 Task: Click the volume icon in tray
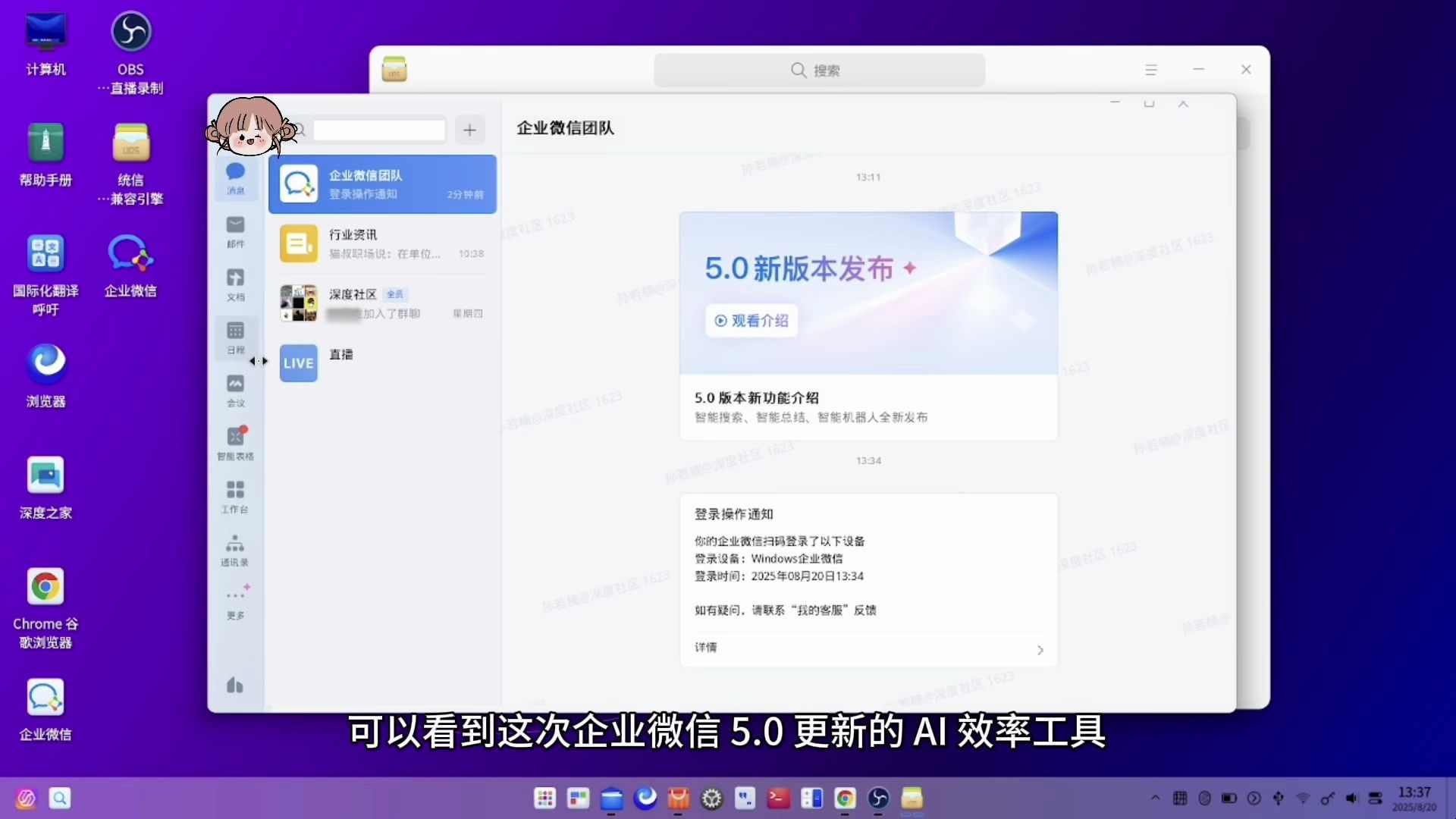coord(1351,798)
